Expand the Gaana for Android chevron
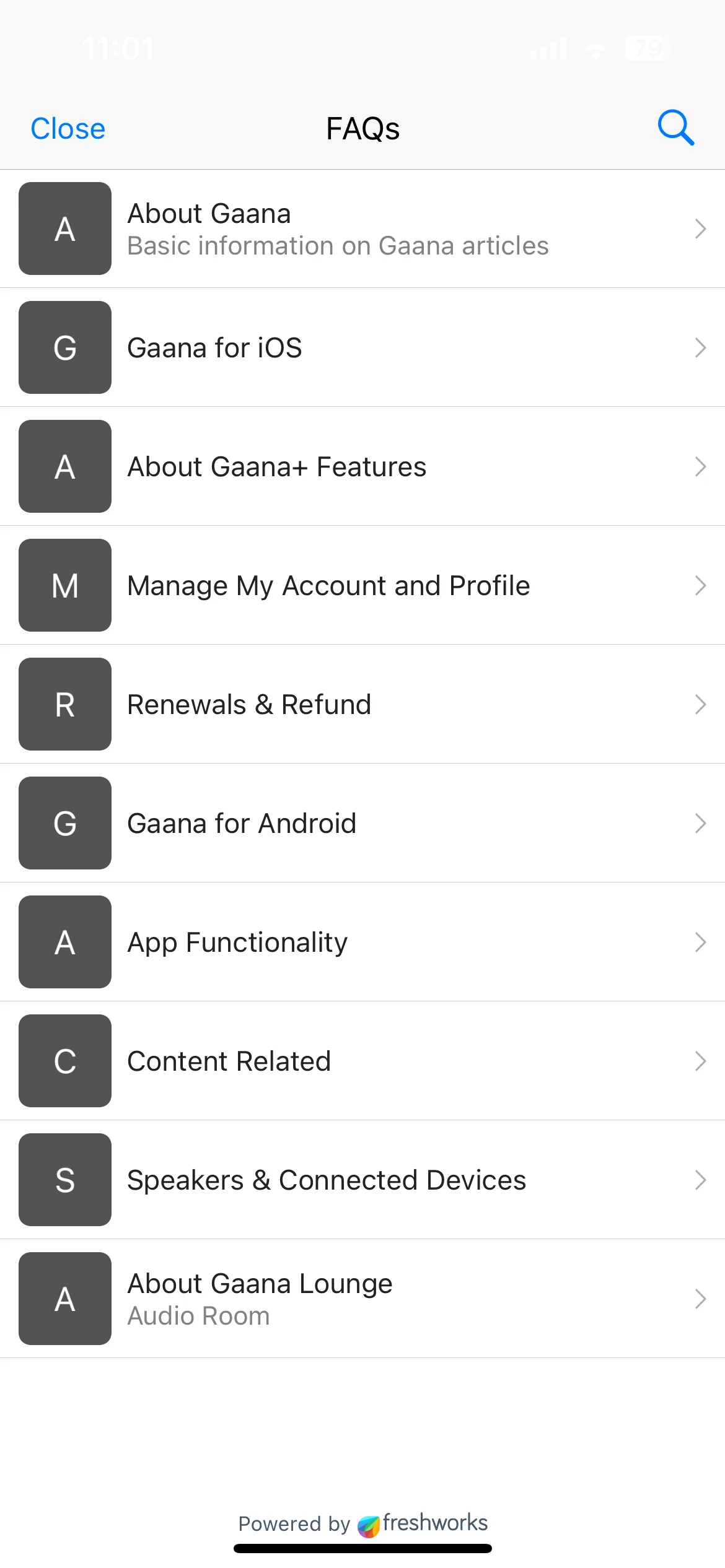 [700, 824]
